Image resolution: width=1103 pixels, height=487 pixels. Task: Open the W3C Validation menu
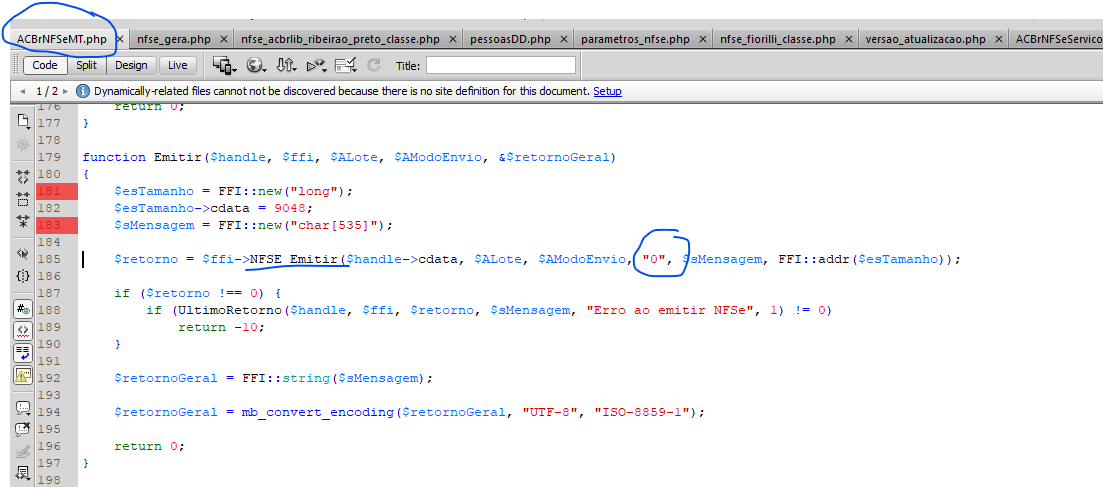point(317,65)
